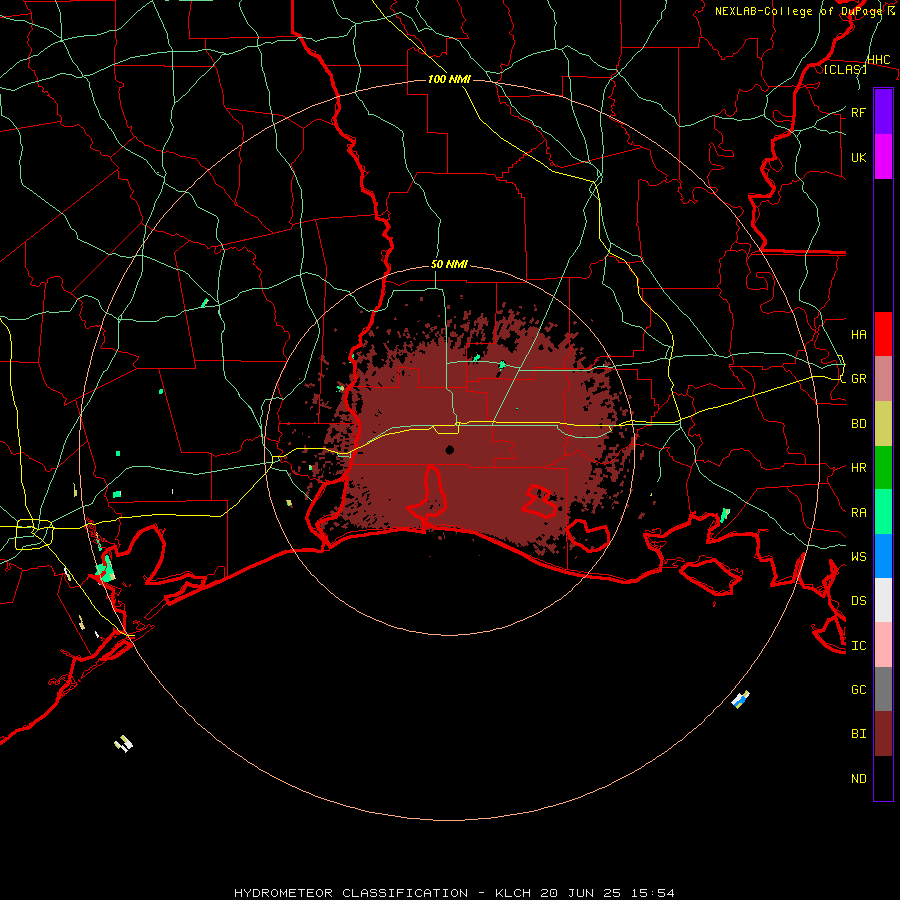Click the BD yellow legend swatch
Screen dimensions: 900x900
click(x=883, y=424)
